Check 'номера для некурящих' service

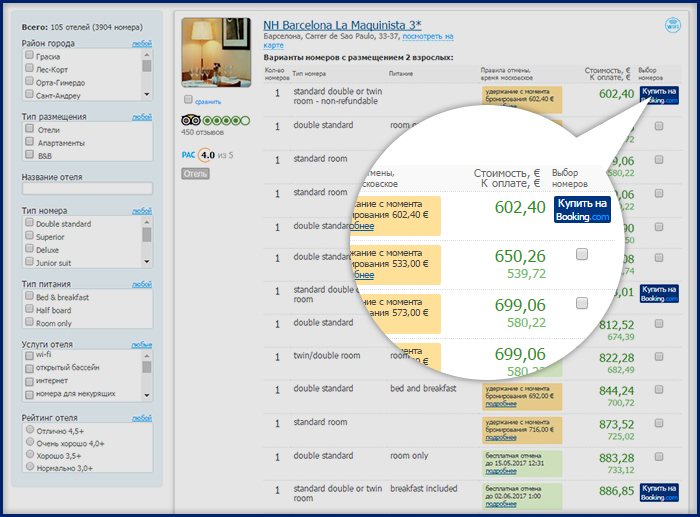click(29, 395)
